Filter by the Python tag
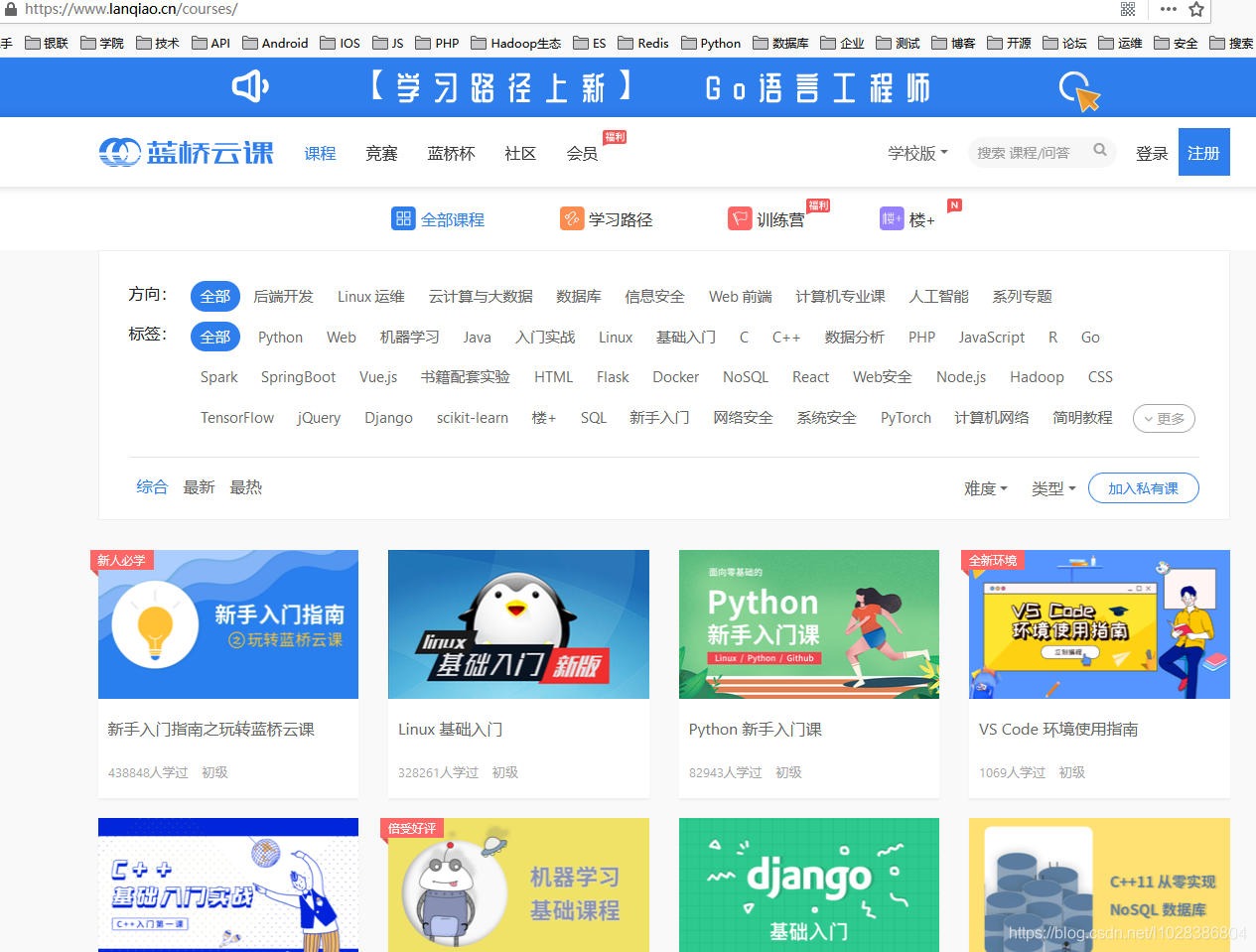 pos(280,338)
